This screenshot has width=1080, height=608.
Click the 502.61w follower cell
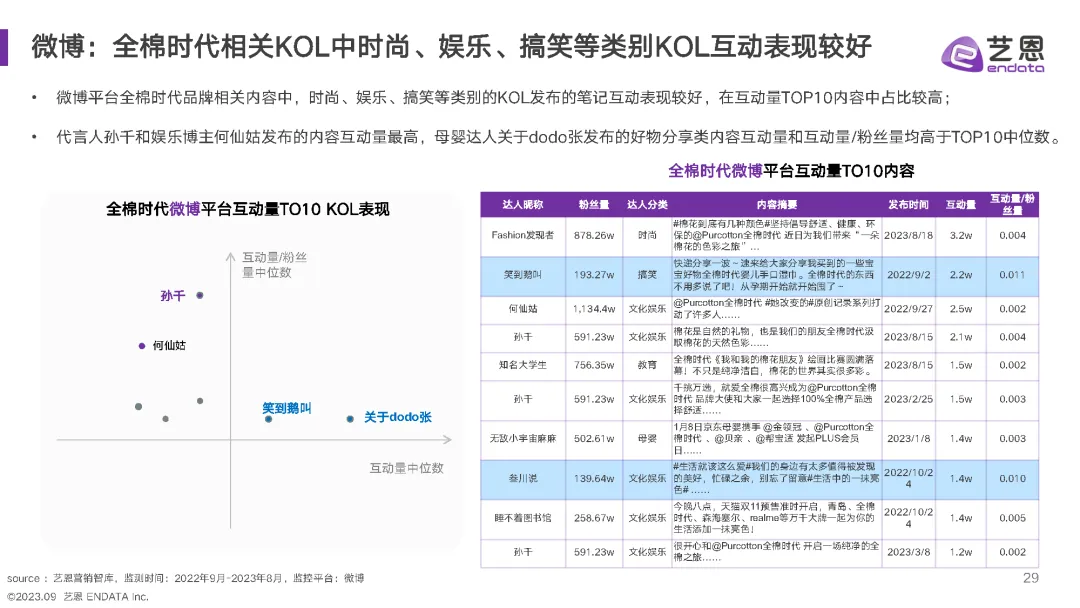[594, 439]
